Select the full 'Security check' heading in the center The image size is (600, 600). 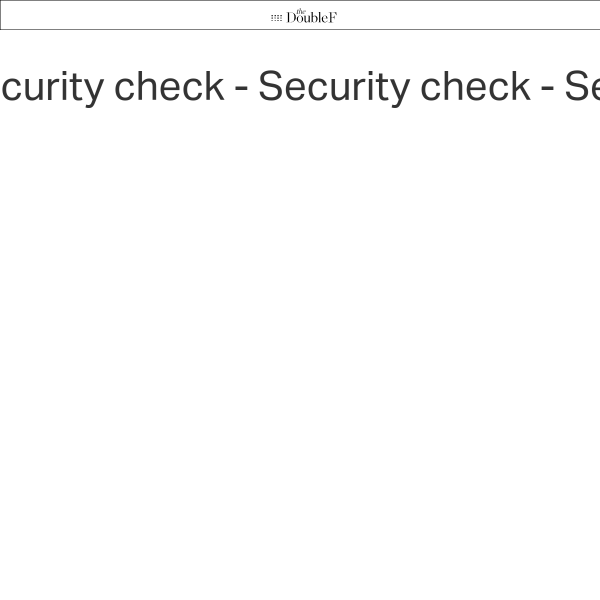coord(395,87)
